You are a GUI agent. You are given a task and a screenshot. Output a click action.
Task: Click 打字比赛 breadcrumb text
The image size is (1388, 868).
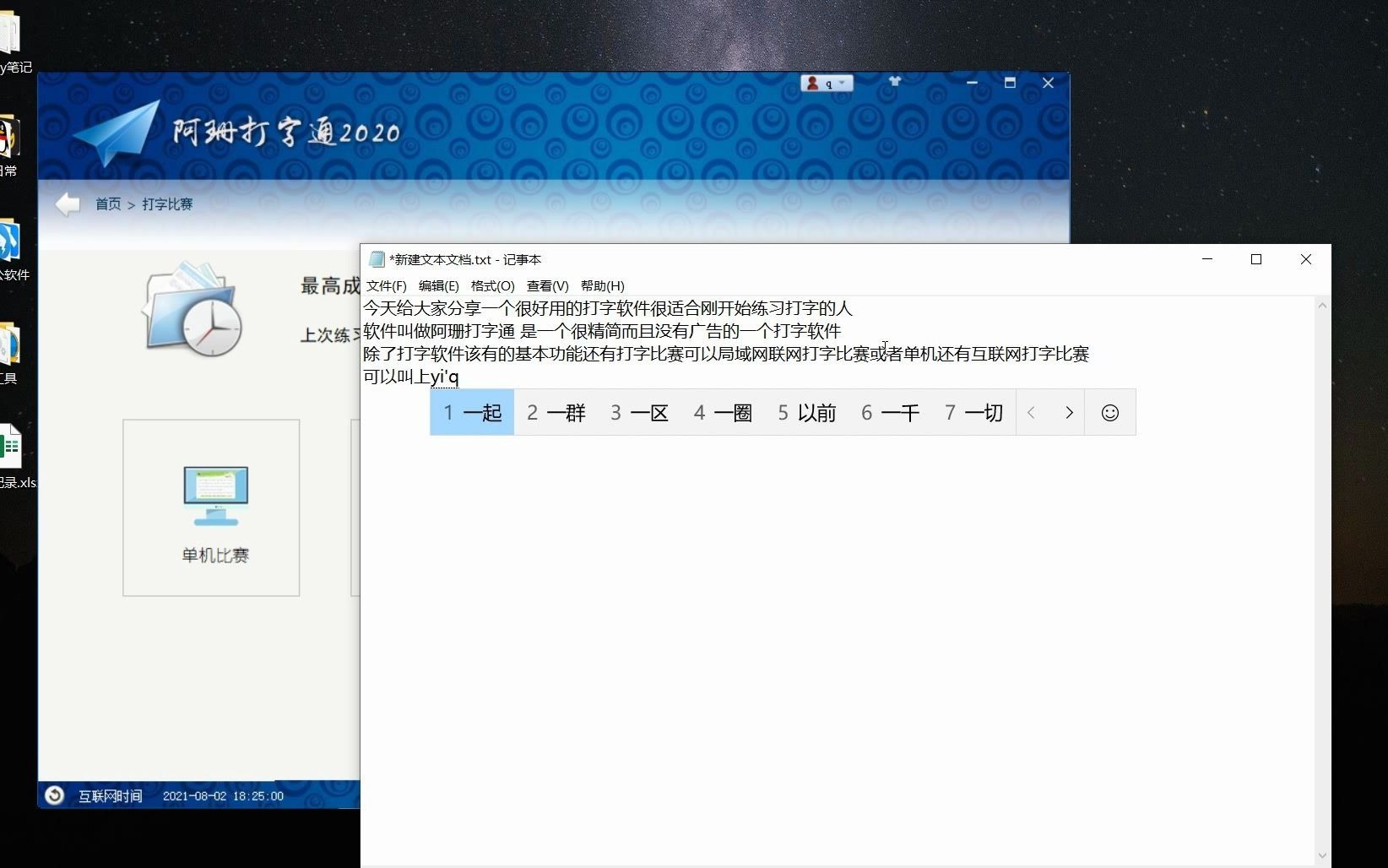click(x=167, y=204)
